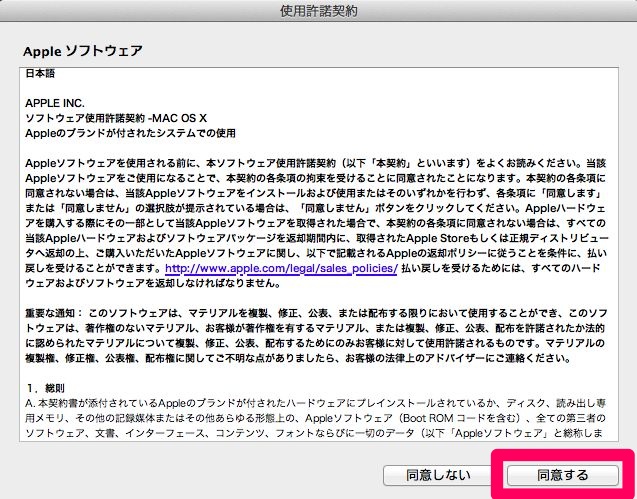Click the 'APPLE INC.' line
The image size is (637, 499).
(x=55, y=103)
